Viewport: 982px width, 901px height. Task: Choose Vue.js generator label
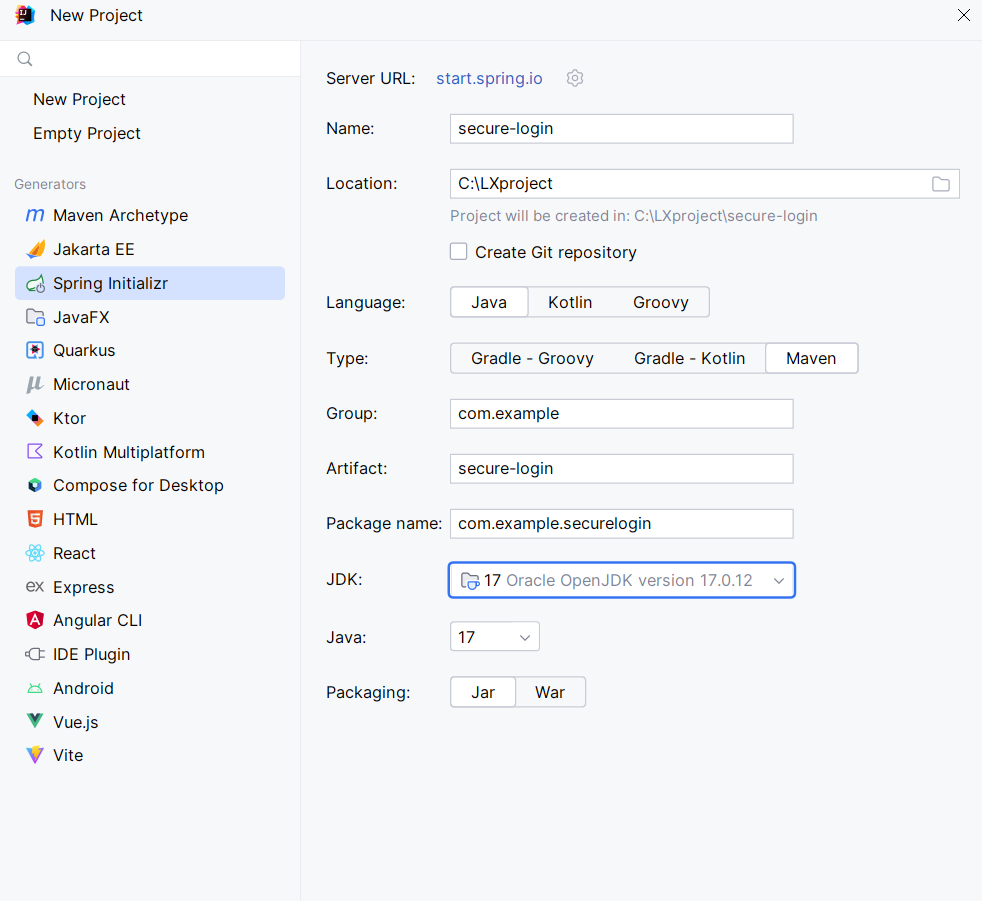pyautogui.click(x=76, y=722)
